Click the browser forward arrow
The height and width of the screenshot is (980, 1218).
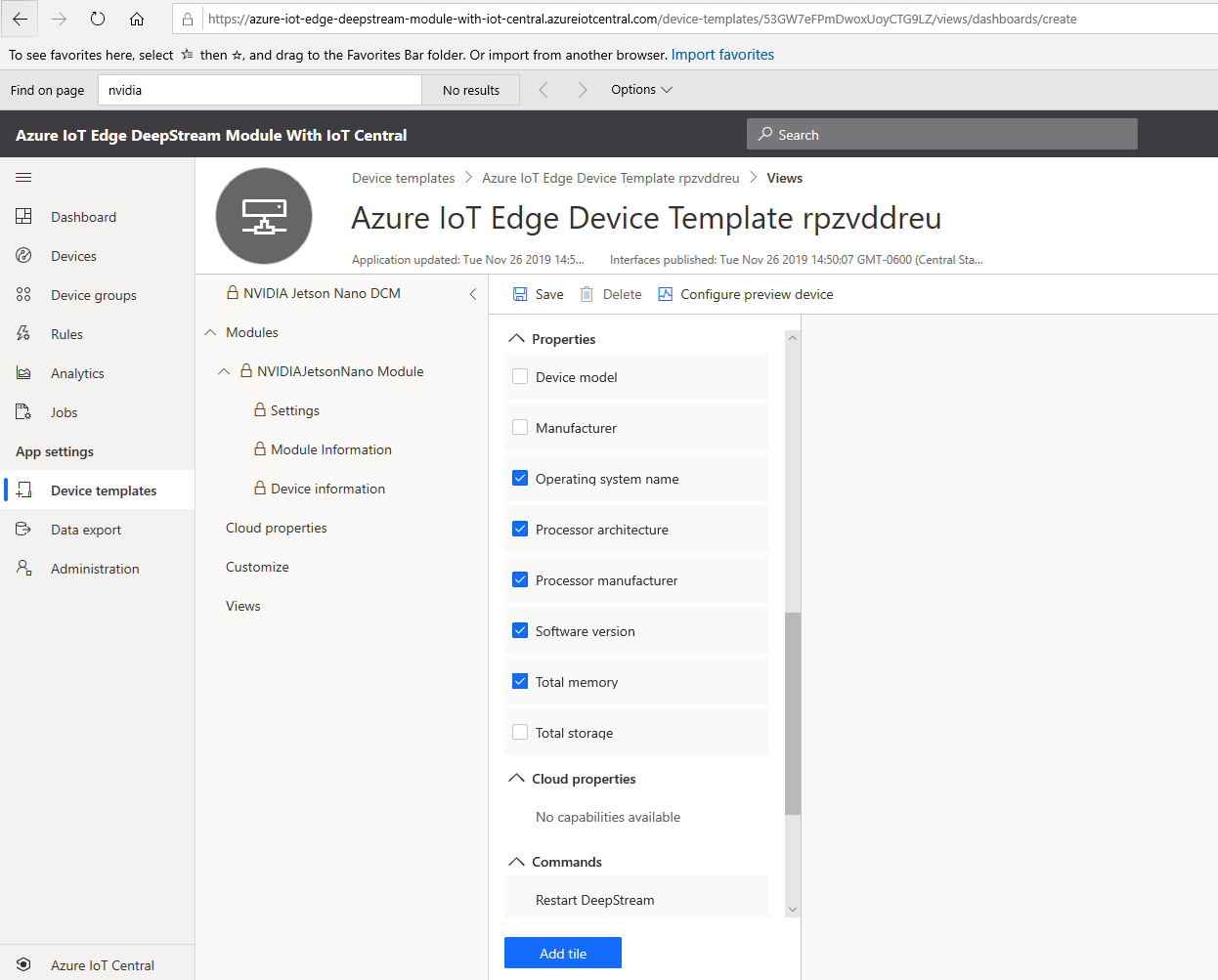(59, 19)
